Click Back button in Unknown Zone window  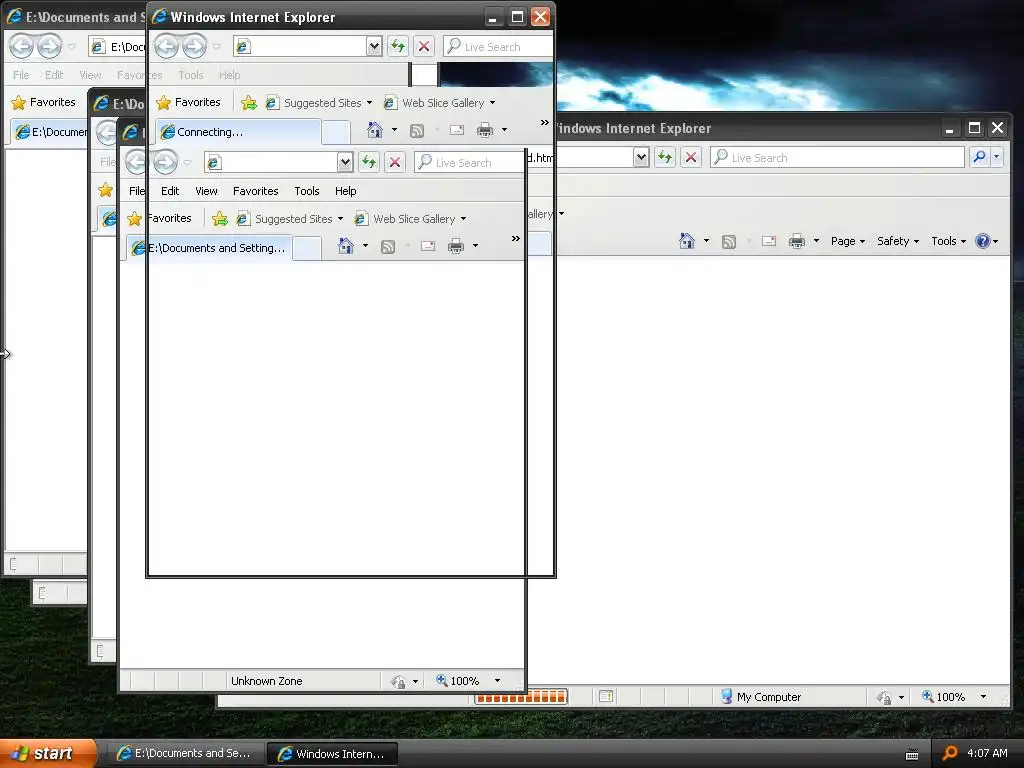[136, 162]
